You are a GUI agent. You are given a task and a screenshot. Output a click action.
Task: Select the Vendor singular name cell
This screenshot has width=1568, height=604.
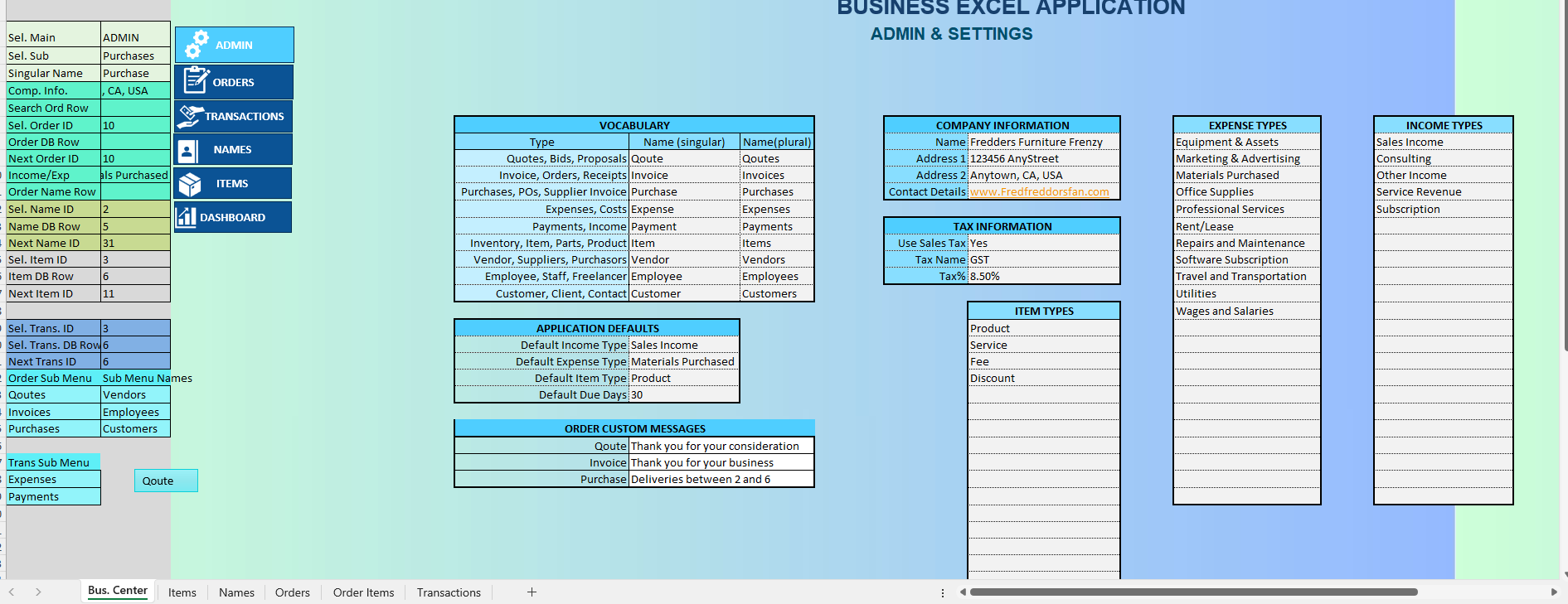click(684, 259)
